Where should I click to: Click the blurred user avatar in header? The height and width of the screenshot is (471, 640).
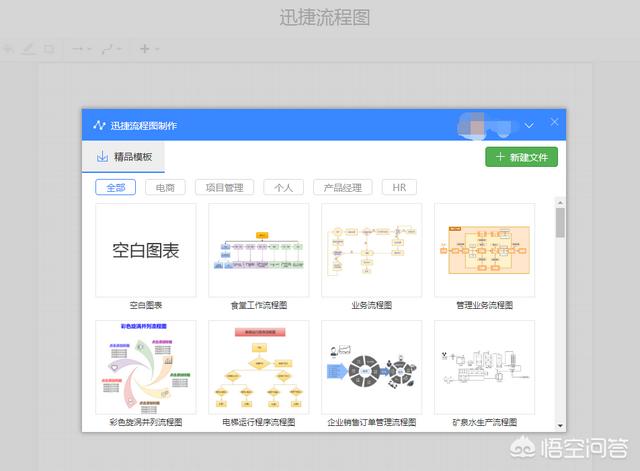473,125
